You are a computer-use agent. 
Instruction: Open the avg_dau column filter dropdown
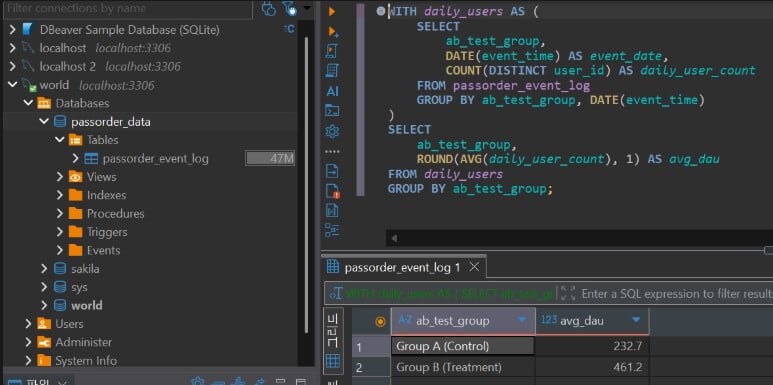636,320
